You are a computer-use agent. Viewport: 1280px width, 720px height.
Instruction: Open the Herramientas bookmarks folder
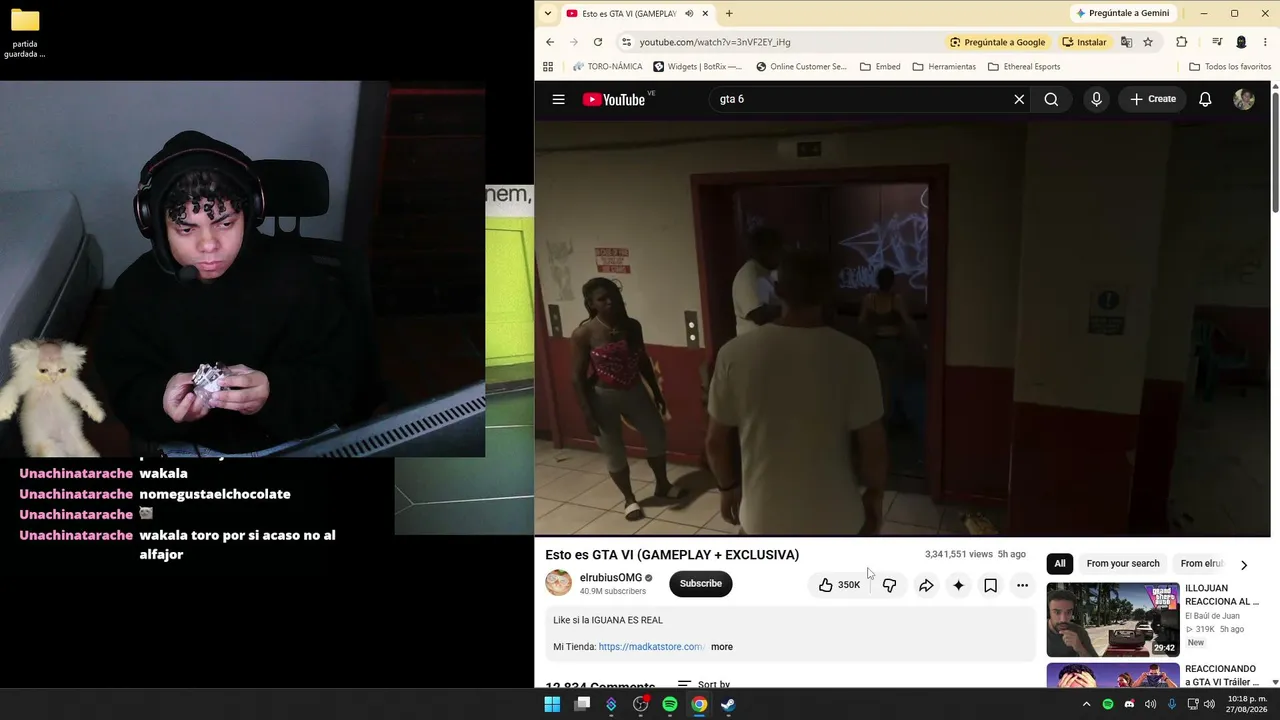click(944, 67)
